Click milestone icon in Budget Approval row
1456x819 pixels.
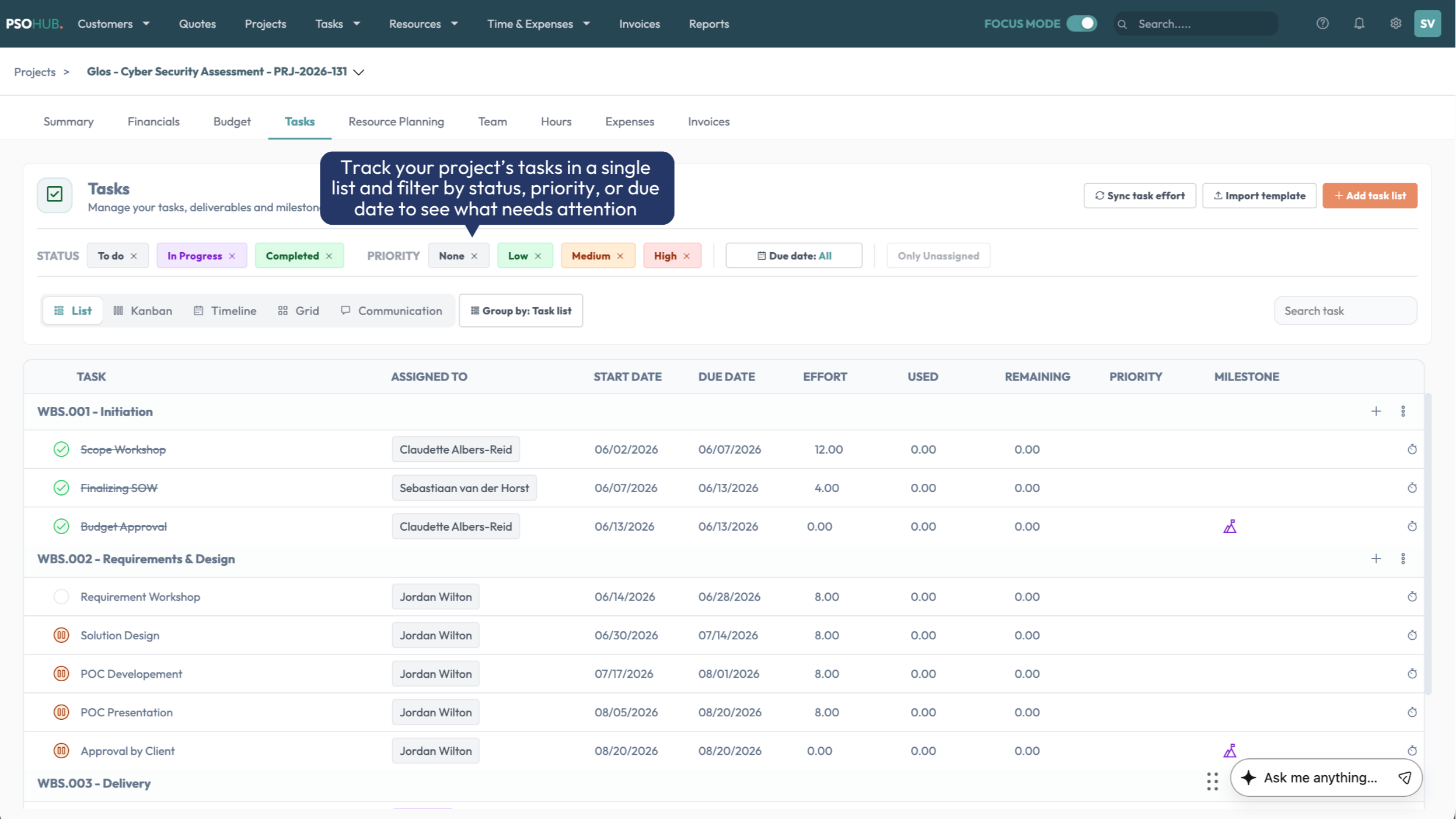click(1230, 526)
